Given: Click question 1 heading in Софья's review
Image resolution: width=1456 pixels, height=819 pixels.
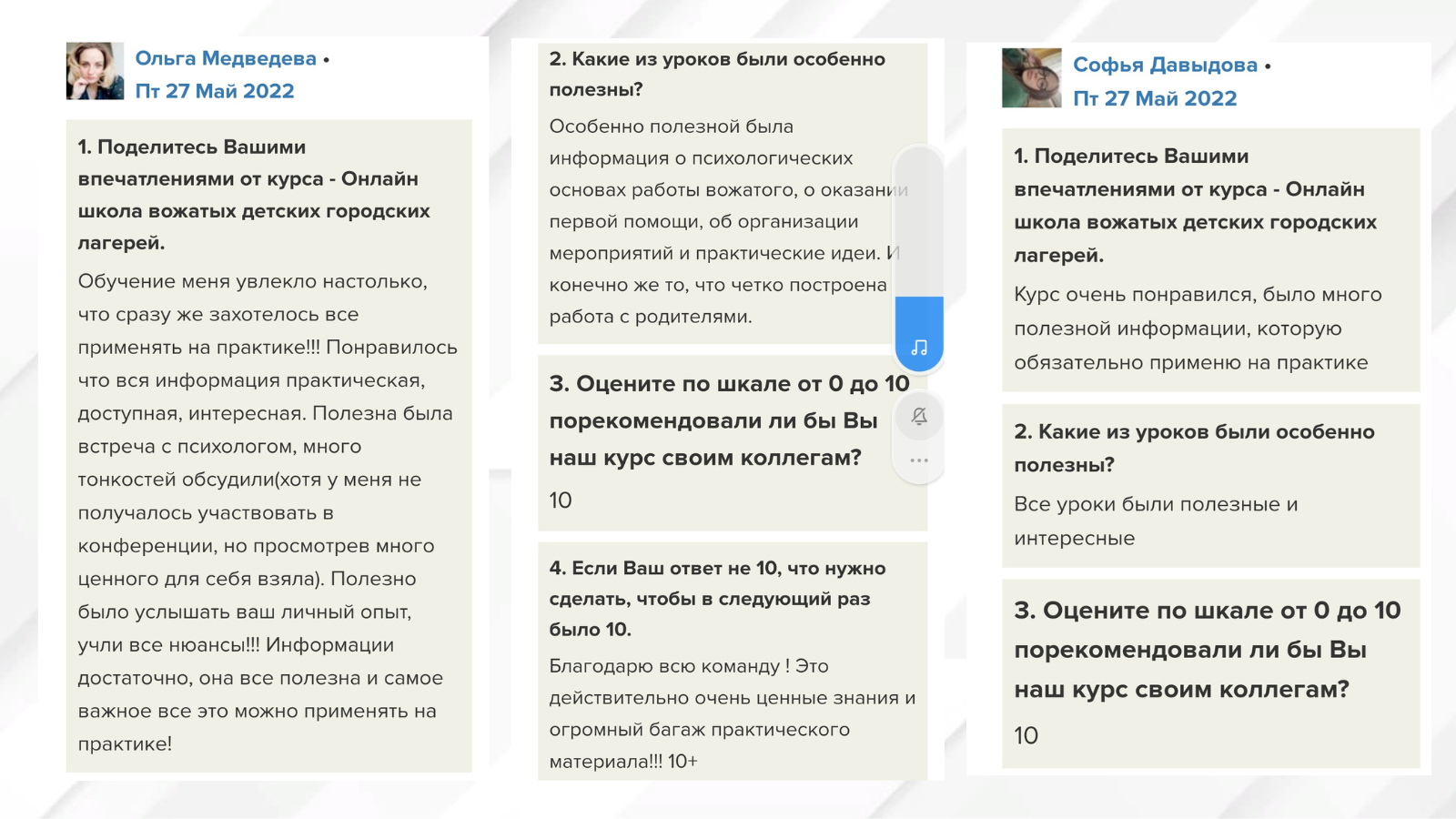Looking at the screenshot, I should click(1195, 206).
